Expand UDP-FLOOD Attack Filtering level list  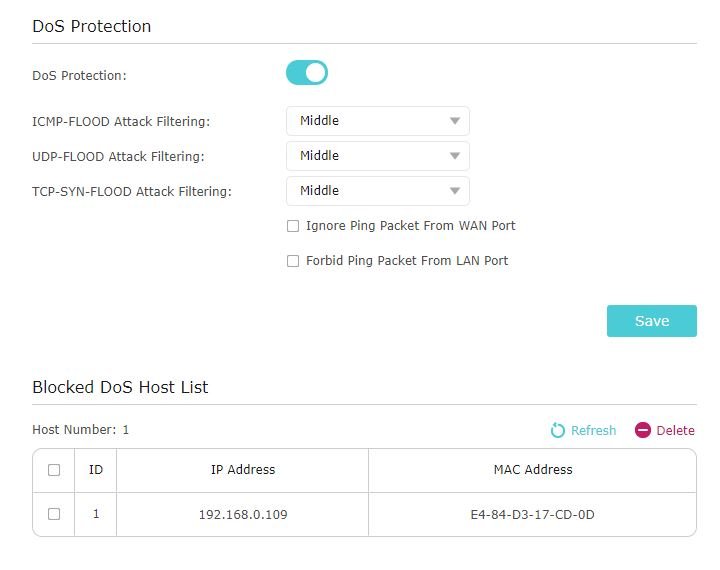[377, 156]
